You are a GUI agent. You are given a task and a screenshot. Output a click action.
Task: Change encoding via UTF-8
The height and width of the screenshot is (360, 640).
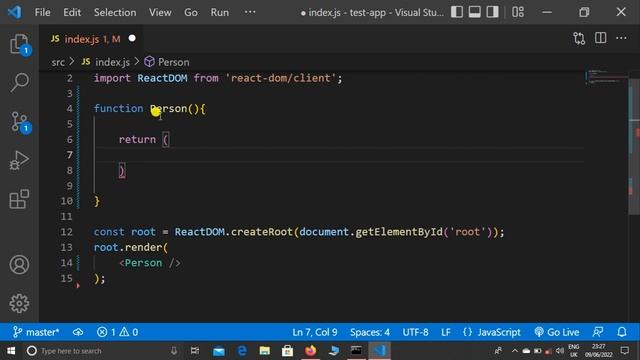(x=416, y=332)
